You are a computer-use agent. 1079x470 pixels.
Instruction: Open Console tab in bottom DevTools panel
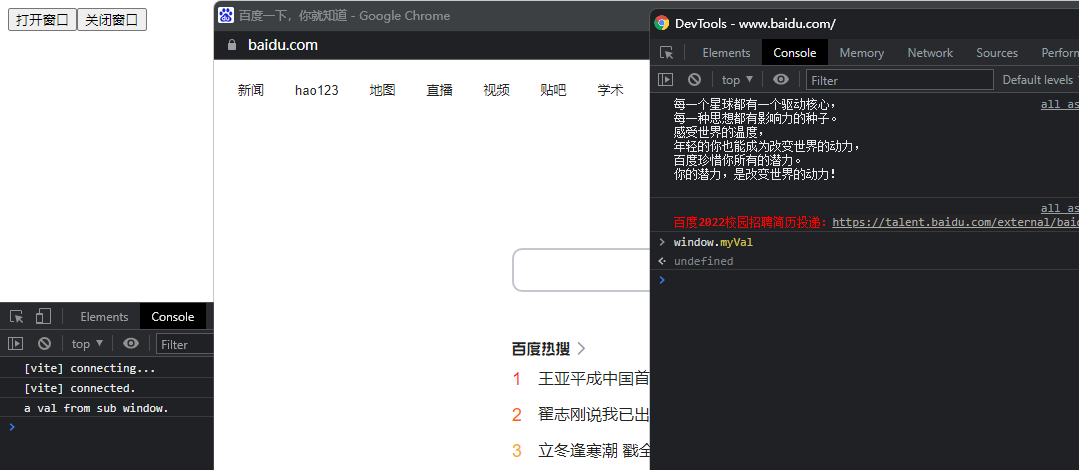[173, 317]
